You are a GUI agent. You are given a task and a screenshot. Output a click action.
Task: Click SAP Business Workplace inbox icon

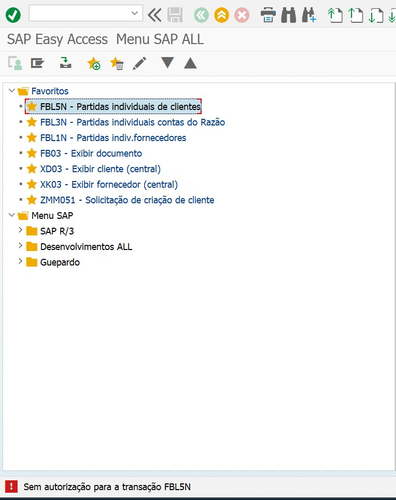(66, 63)
